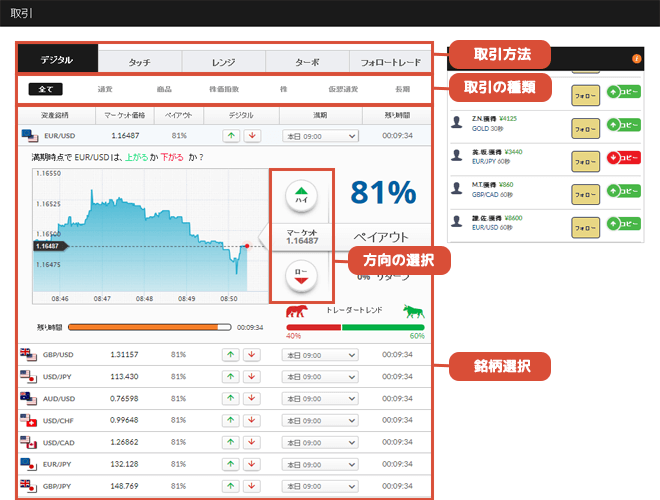Click the orange 残り時間 progress bar

click(x=149, y=327)
